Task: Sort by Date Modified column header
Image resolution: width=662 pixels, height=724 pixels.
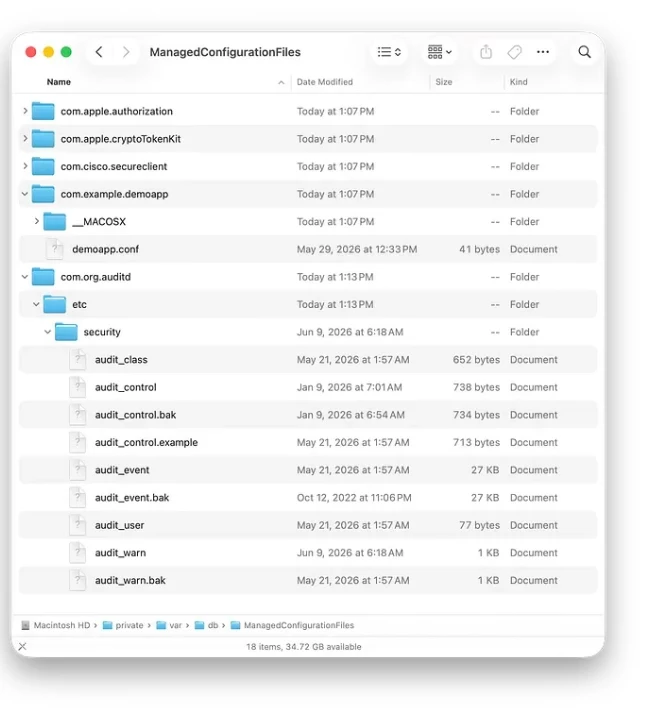Action: [x=325, y=82]
